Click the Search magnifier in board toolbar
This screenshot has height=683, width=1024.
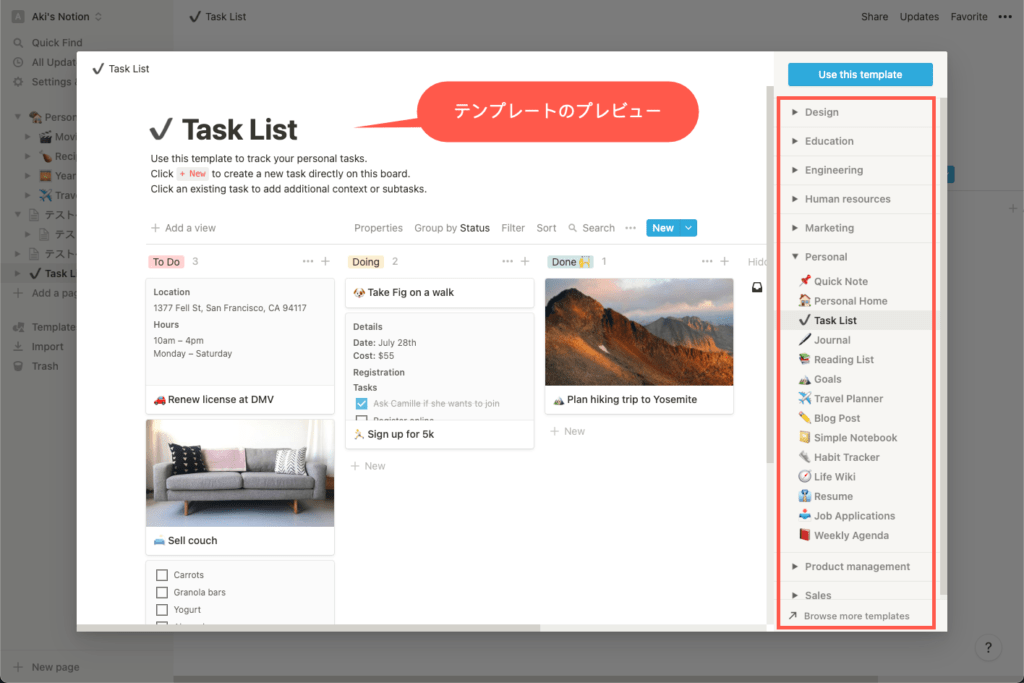(572, 228)
